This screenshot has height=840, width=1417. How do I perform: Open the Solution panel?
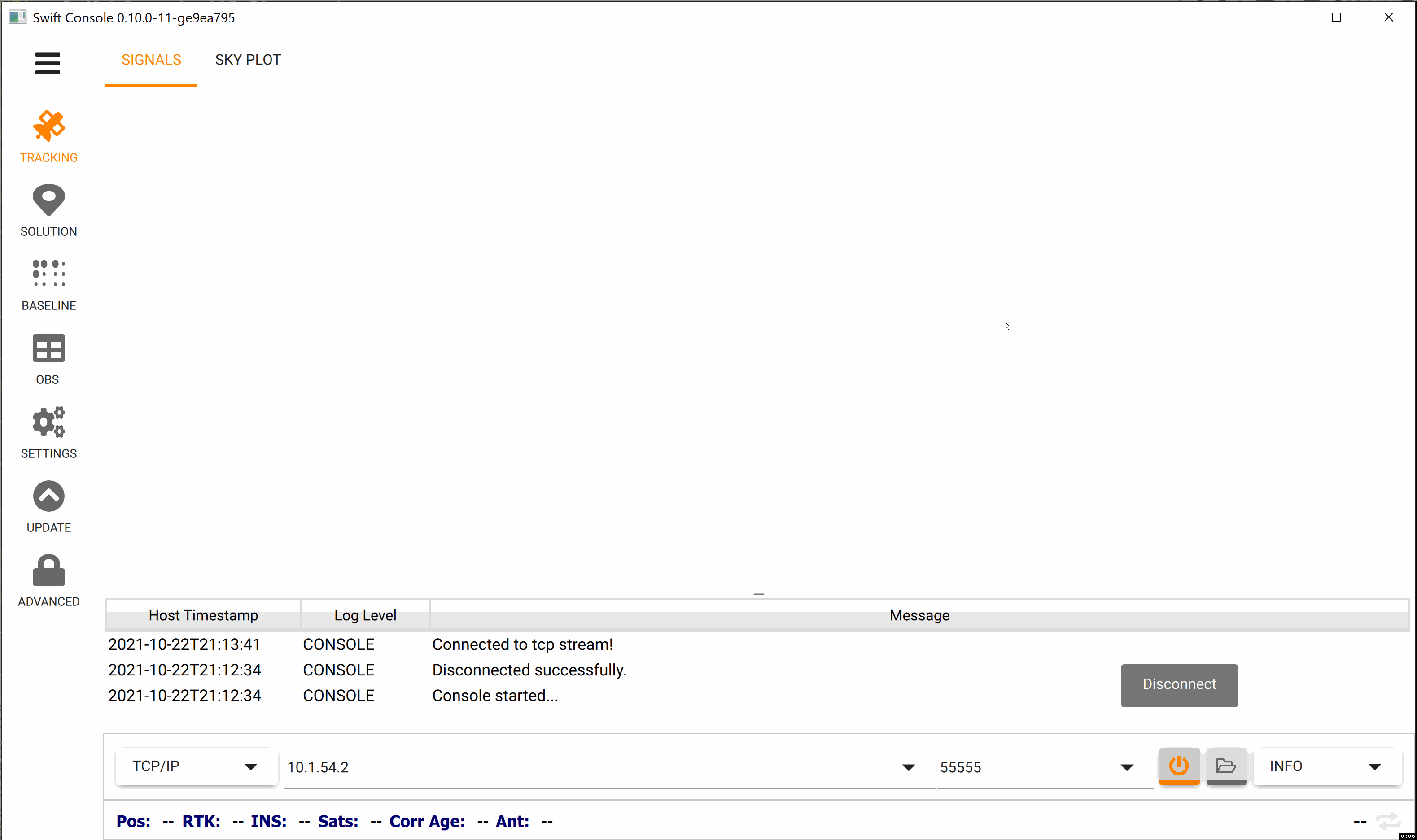click(49, 210)
